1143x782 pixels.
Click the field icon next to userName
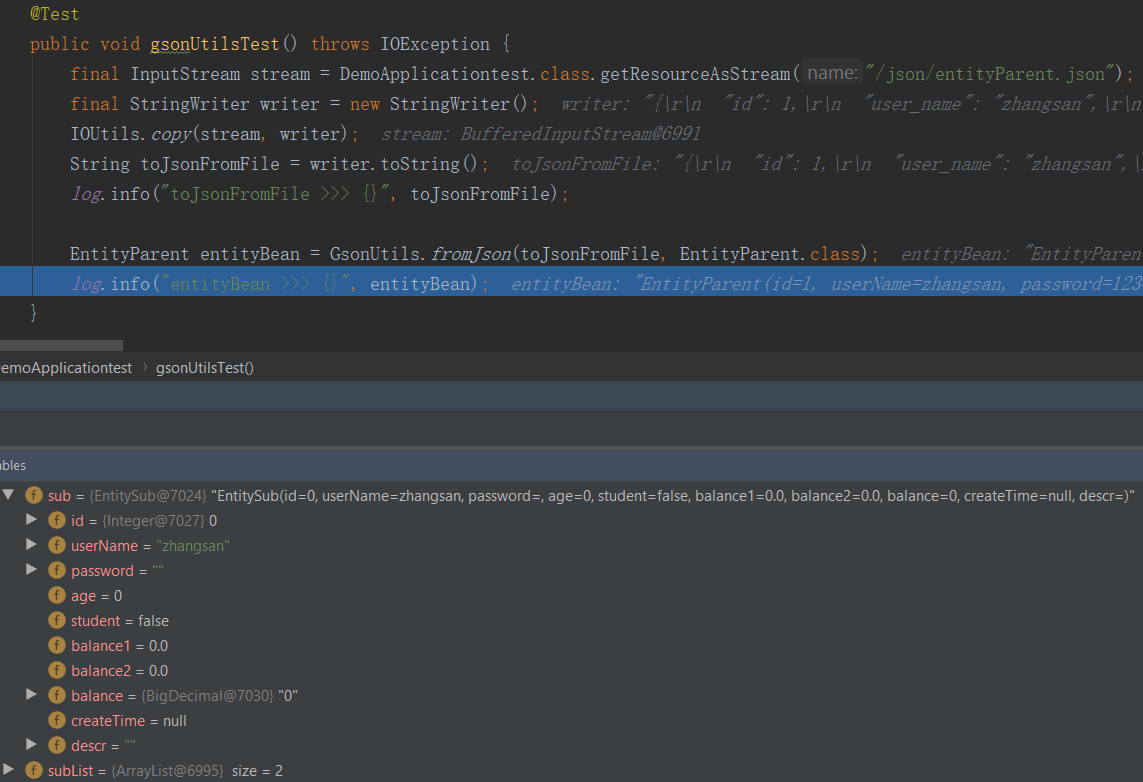pyautogui.click(x=57, y=546)
